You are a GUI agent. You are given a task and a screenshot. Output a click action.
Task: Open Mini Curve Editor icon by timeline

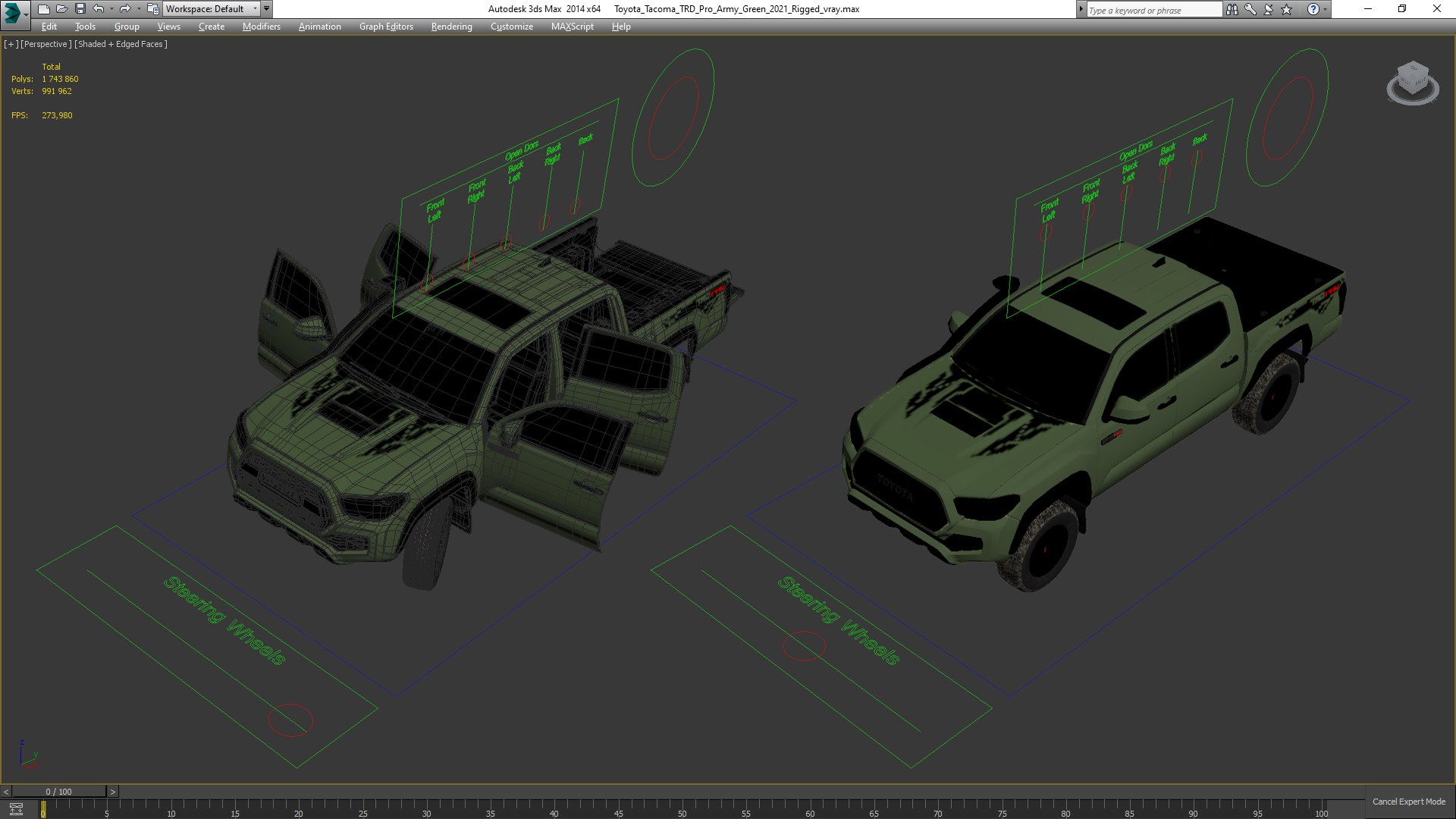[16, 809]
